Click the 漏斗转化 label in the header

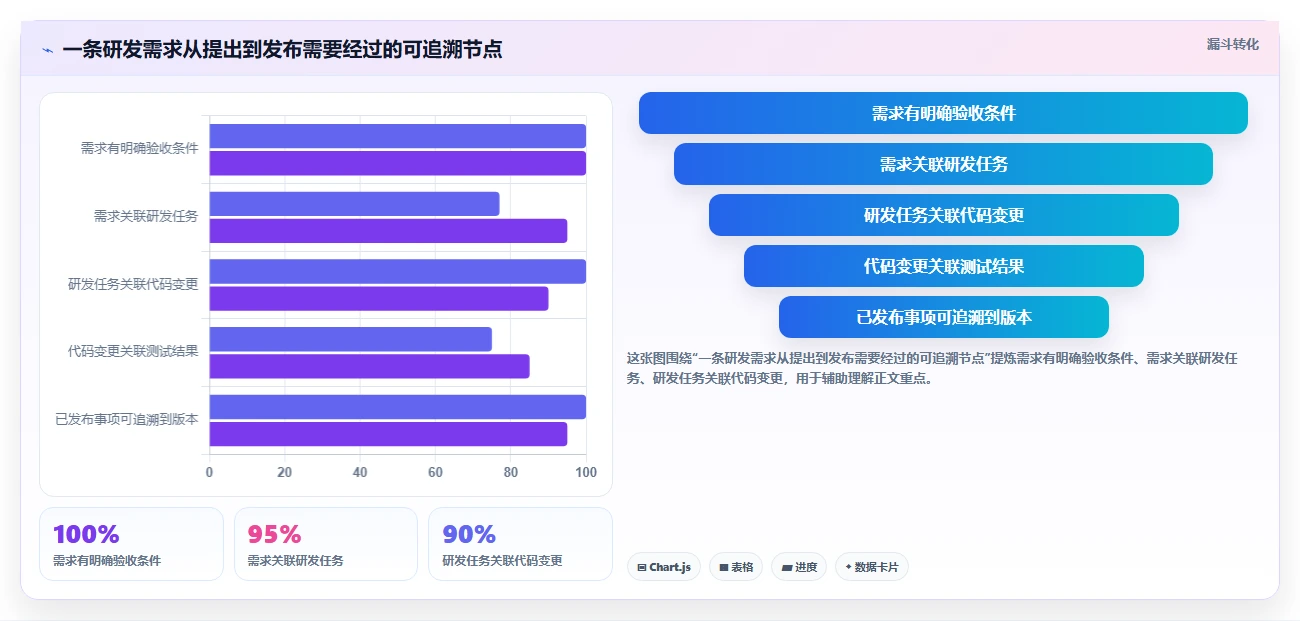(x=1232, y=45)
